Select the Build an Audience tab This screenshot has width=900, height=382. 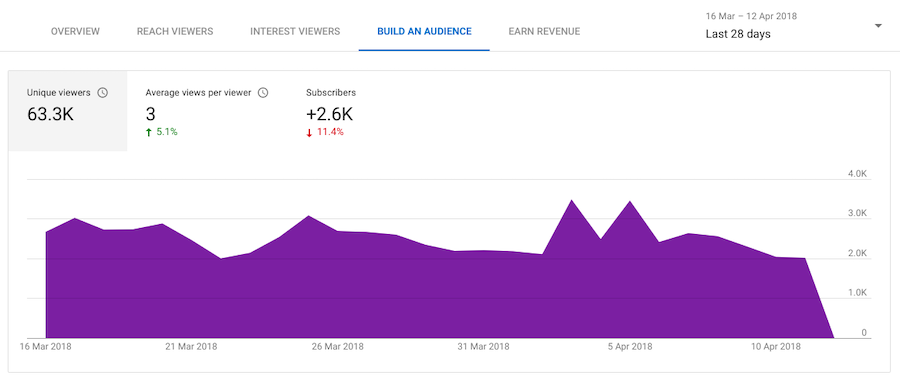point(424,32)
